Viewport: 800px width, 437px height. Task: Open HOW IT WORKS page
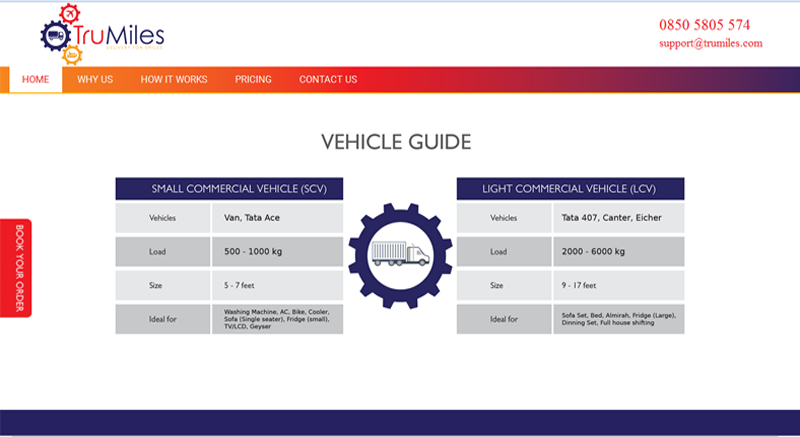coord(174,80)
